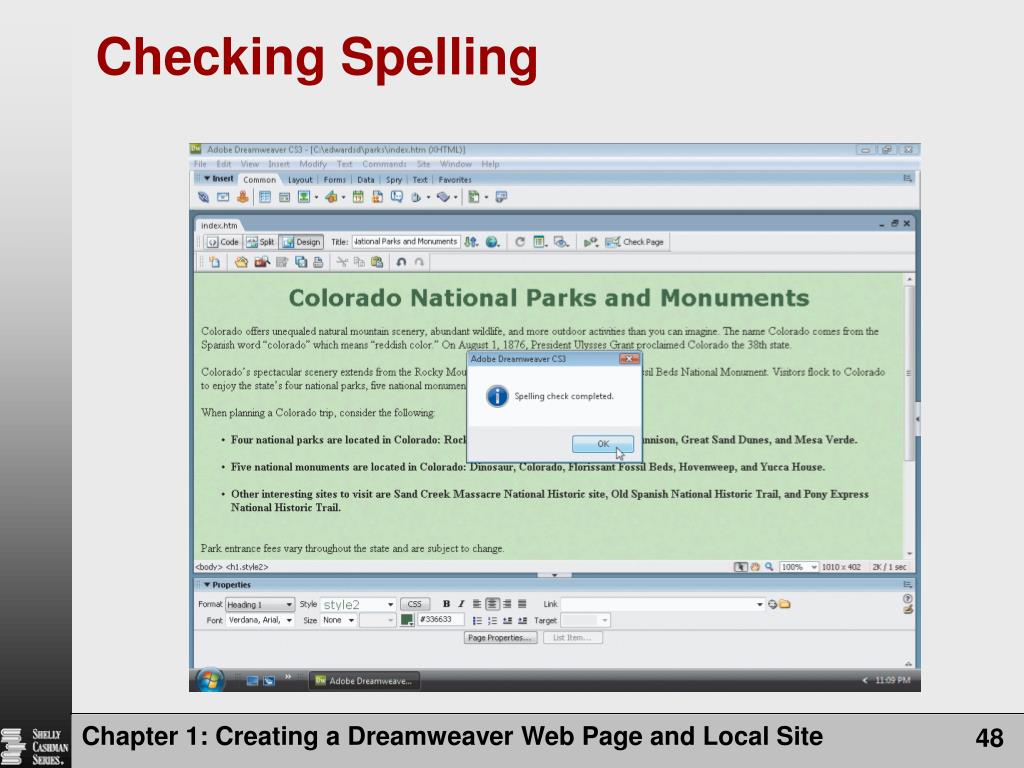The width and height of the screenshot is (1024, 768).
Task: Click the Paste icon in Standard toolbar
Action: 377,262
